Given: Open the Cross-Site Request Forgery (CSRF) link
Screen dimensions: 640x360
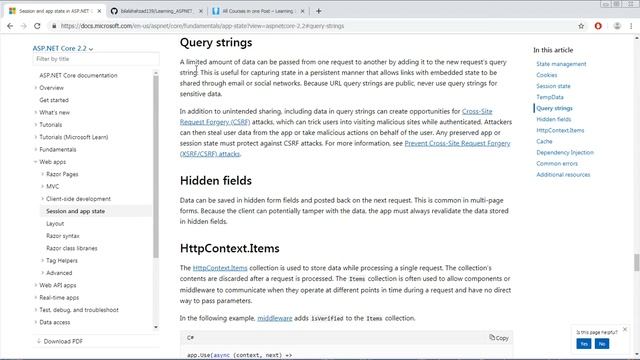Looking at the screenshot, I should click(x=336, y=116).
